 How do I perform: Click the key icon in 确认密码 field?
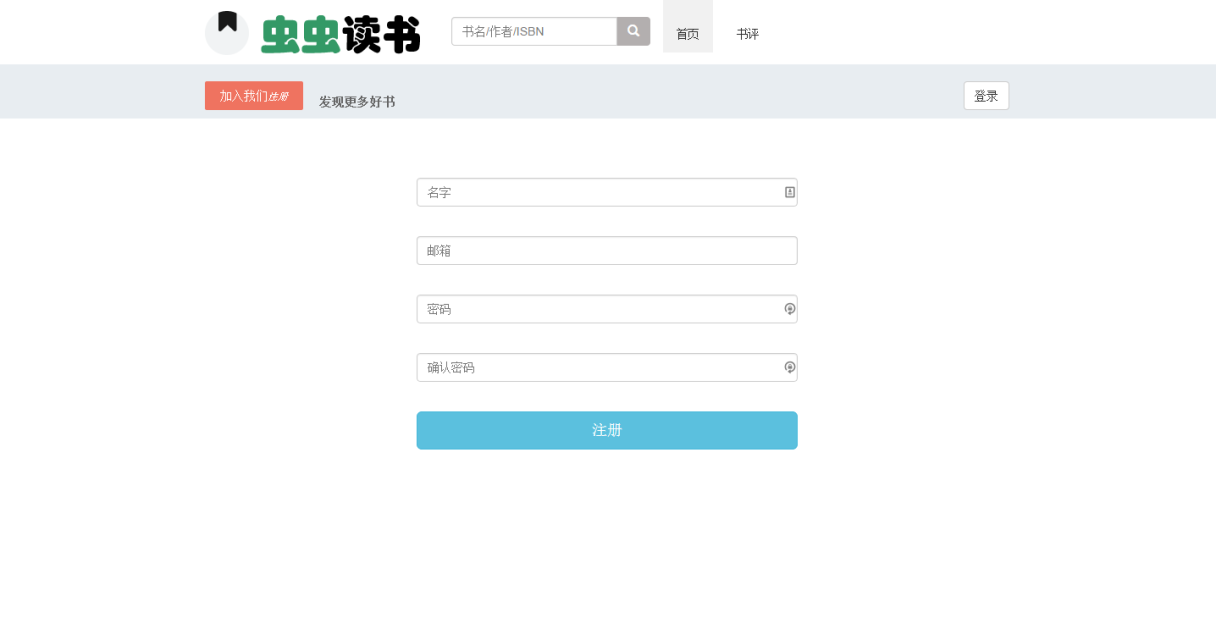[x=789, y=368]
